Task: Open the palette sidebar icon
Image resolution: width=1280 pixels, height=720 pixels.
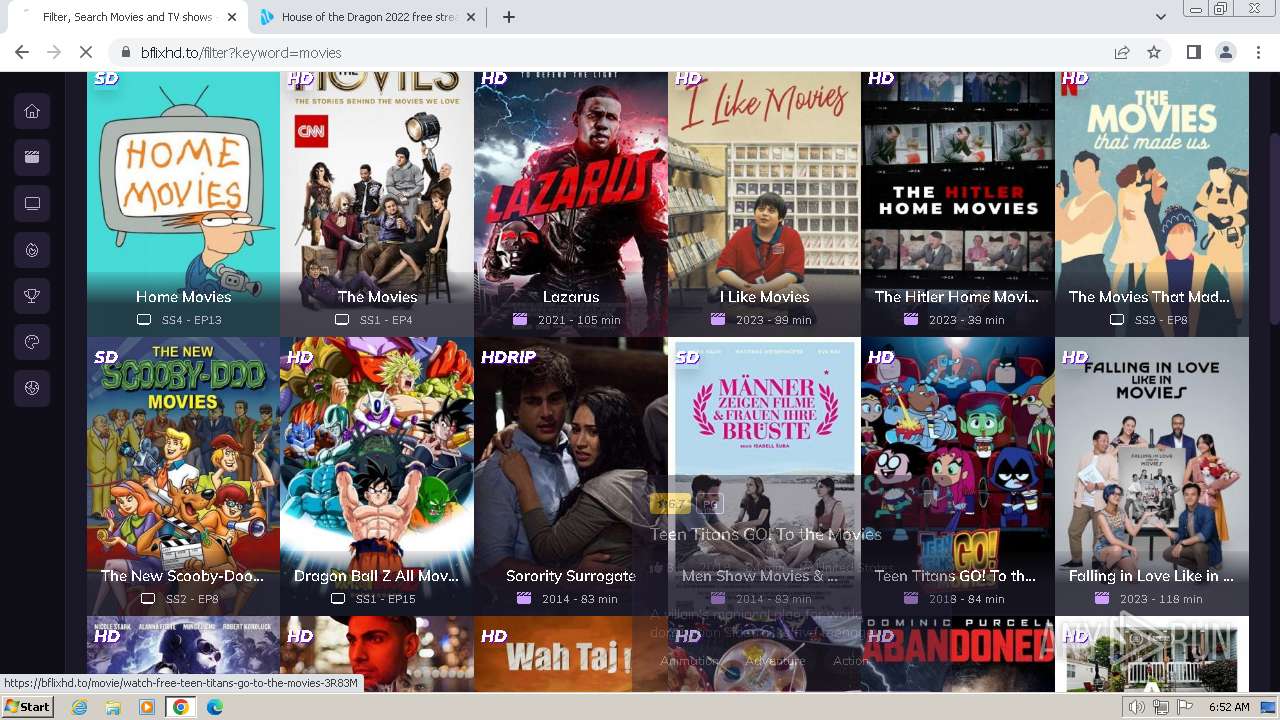Action: tap(32, 343)
